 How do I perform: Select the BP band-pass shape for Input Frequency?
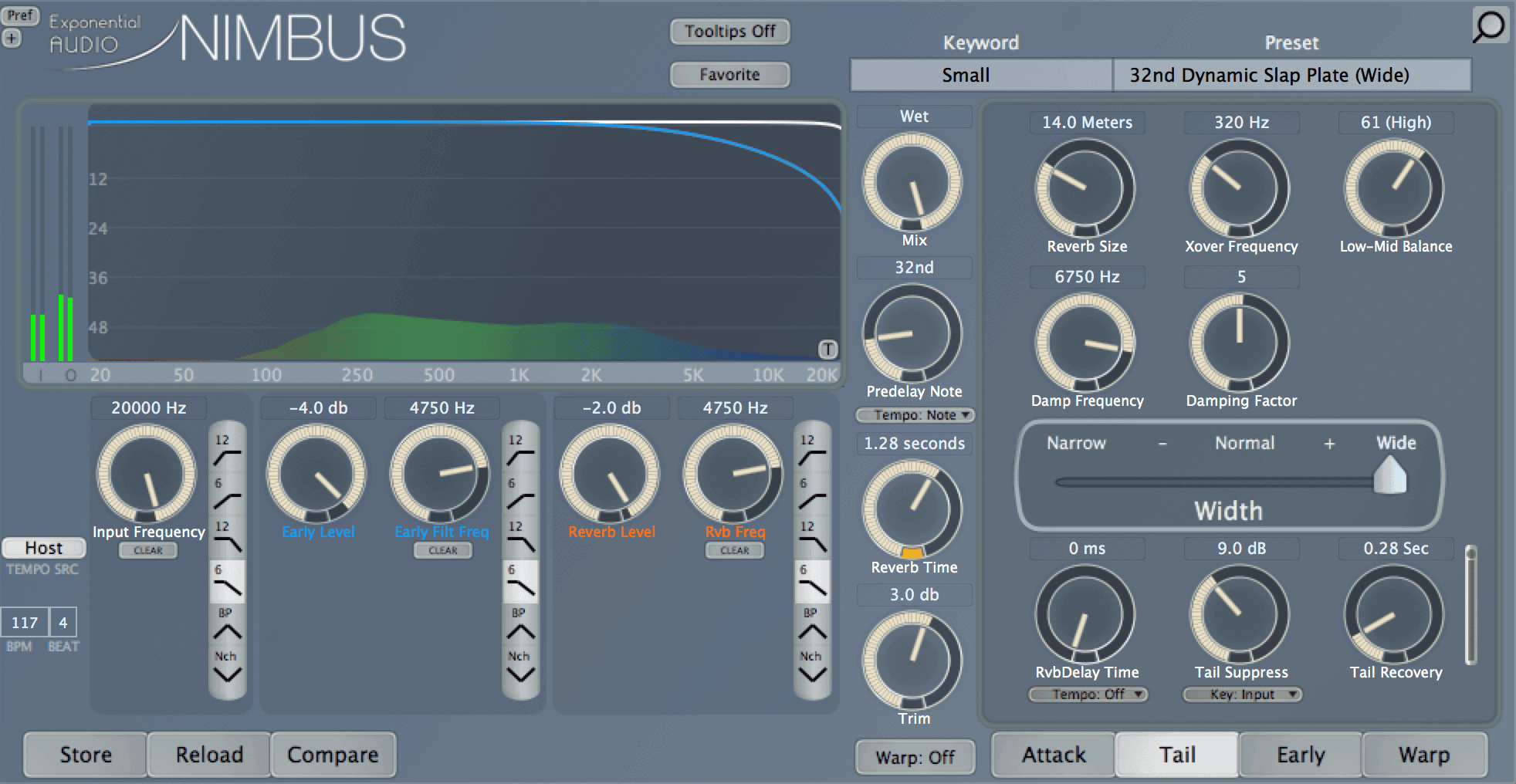pyautogui.click(x=227, y=624)
